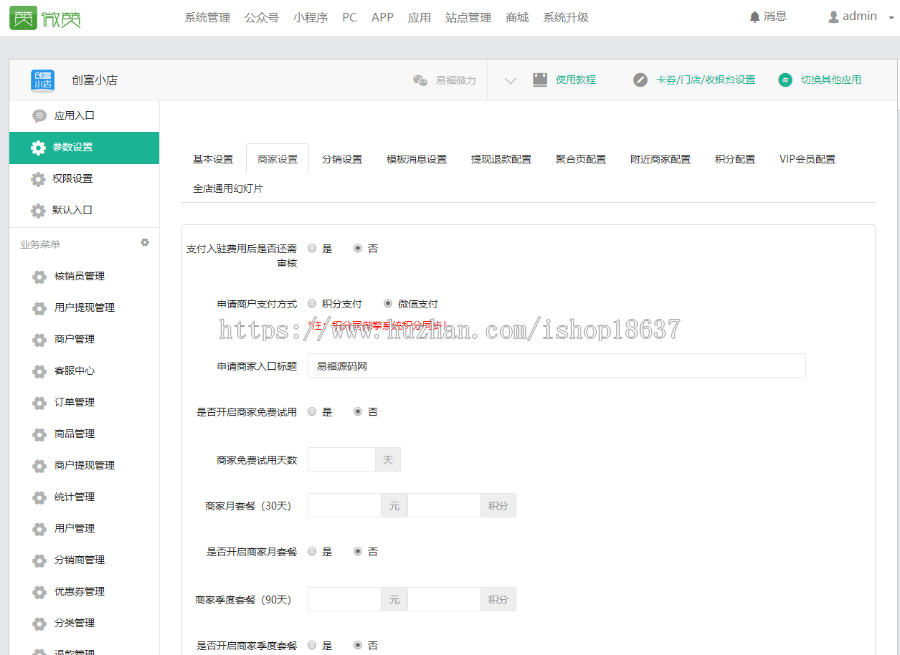
Task: Click the pencil icon for 卡券/门店/收银台设置
Action: click(x=640, y=80)
